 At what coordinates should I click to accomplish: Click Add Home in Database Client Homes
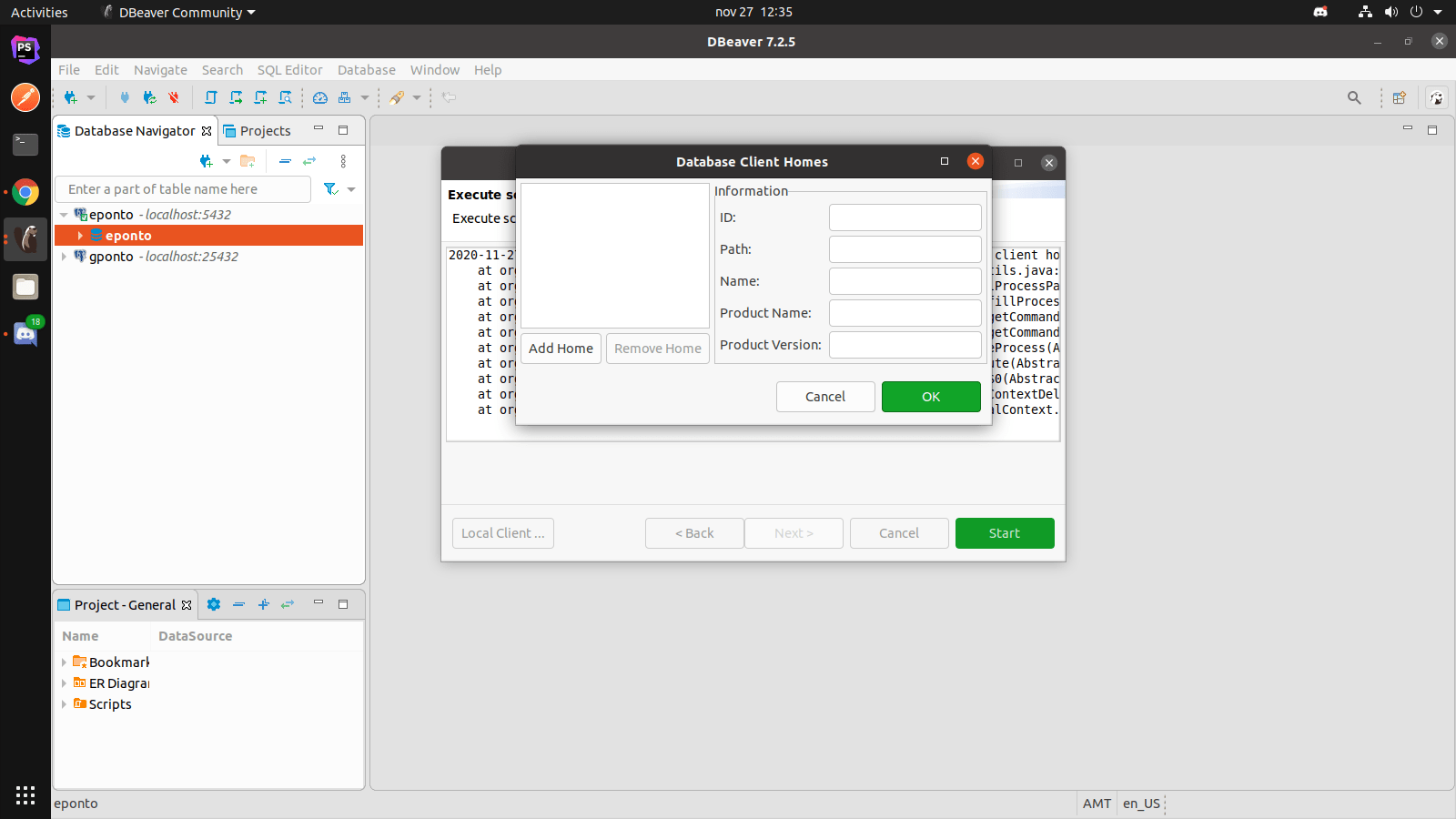pyautogui.click(x=561, y=349)
